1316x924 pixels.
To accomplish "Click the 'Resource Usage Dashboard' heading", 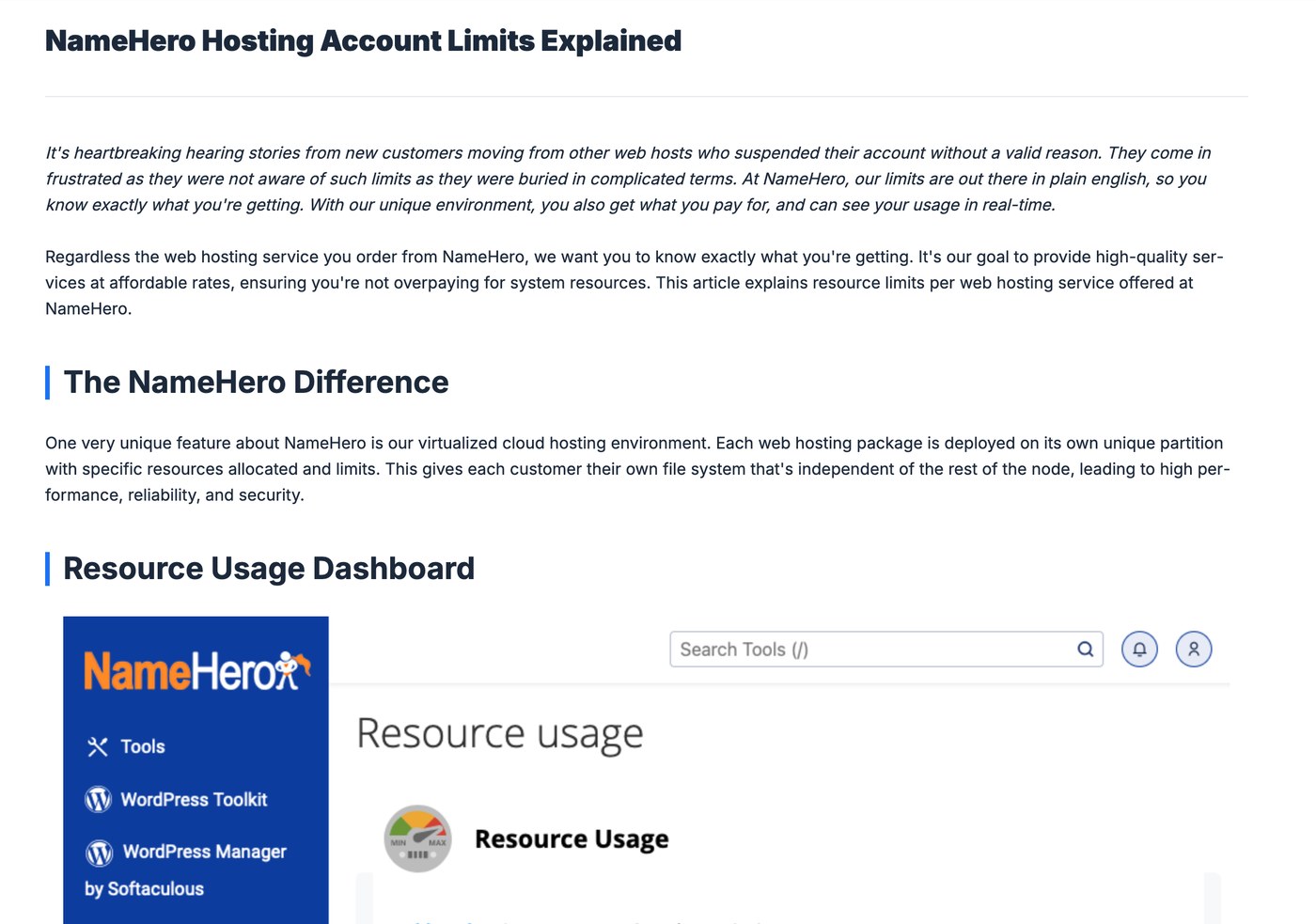I will [269, 569].
